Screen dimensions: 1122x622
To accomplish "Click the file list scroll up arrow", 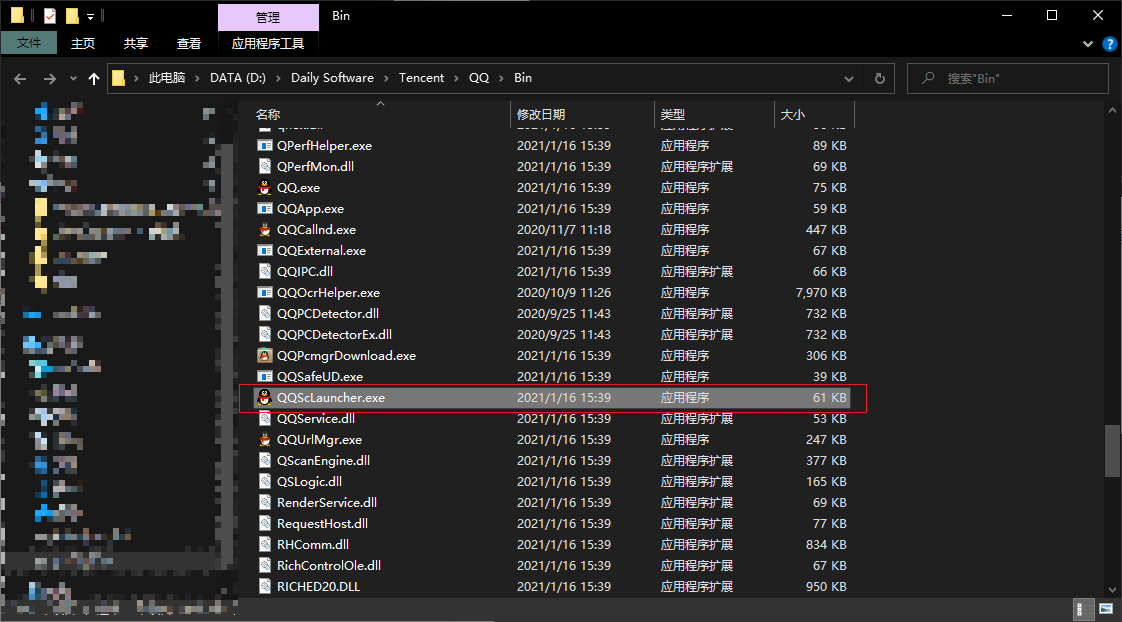I will point(1112,111).
